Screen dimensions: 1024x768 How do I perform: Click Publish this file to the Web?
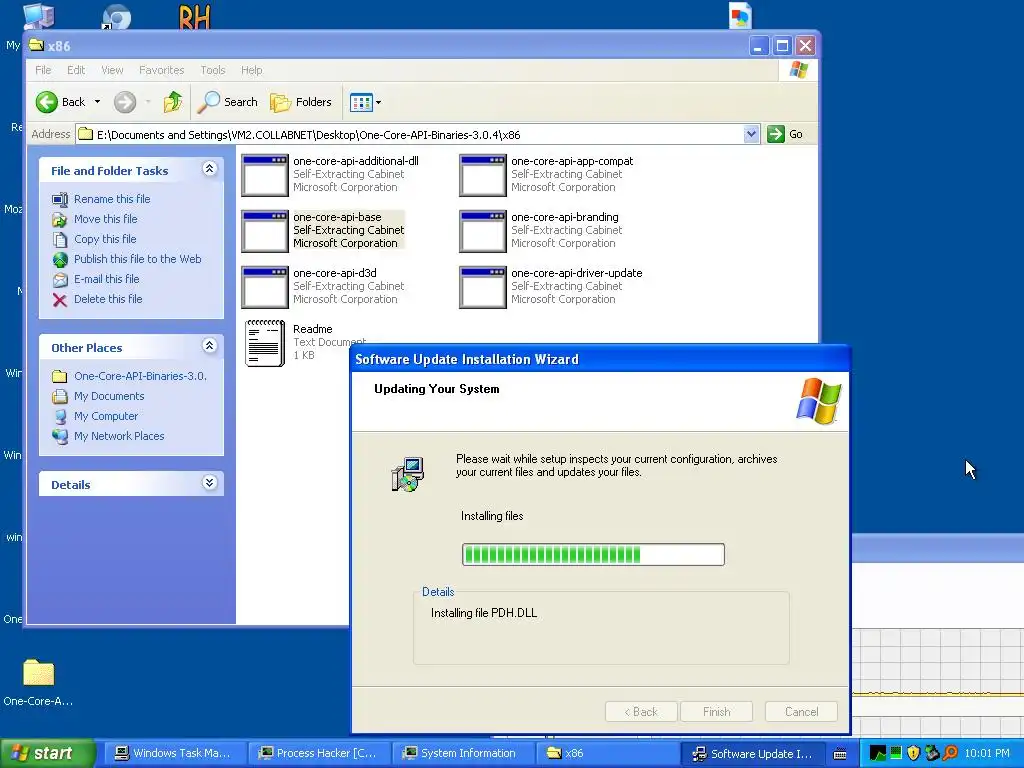click(137, 259)
